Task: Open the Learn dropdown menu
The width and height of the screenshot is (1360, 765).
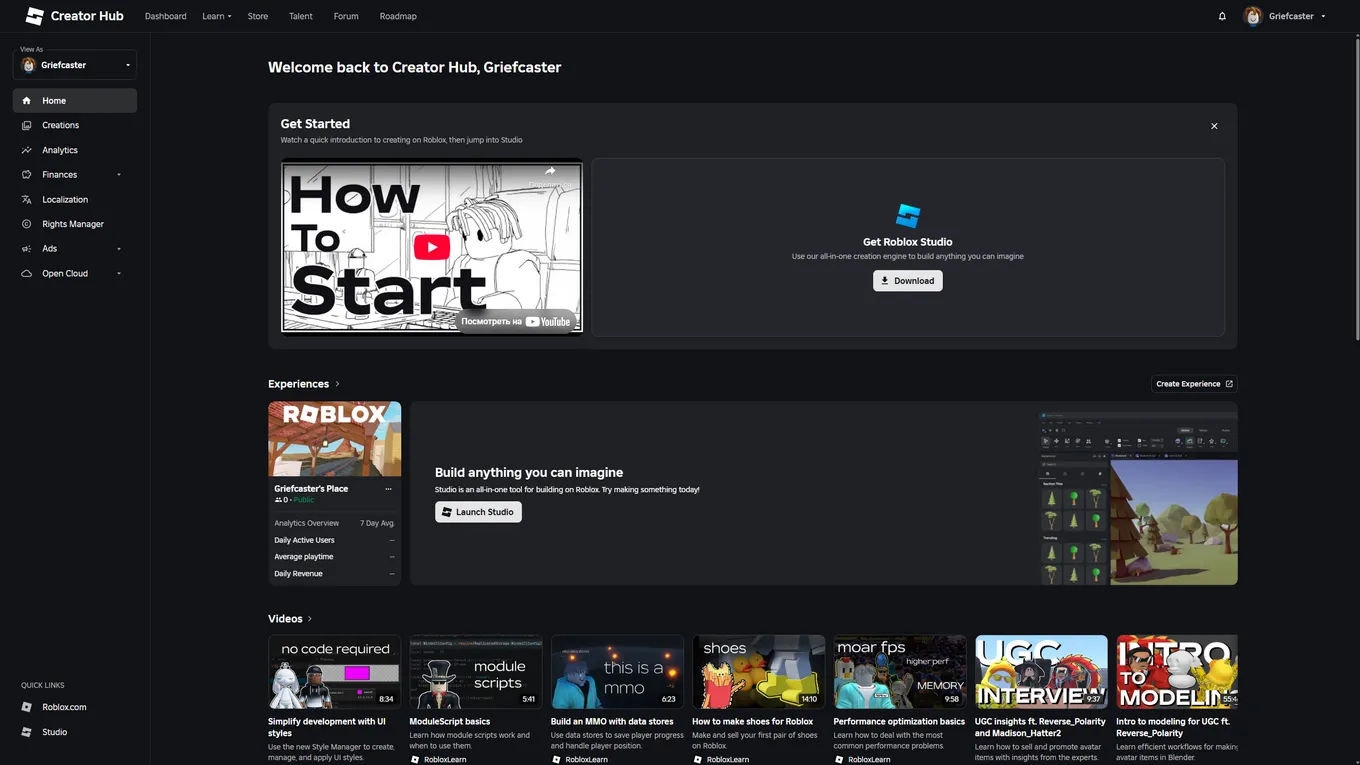Action: click(217, 16)
